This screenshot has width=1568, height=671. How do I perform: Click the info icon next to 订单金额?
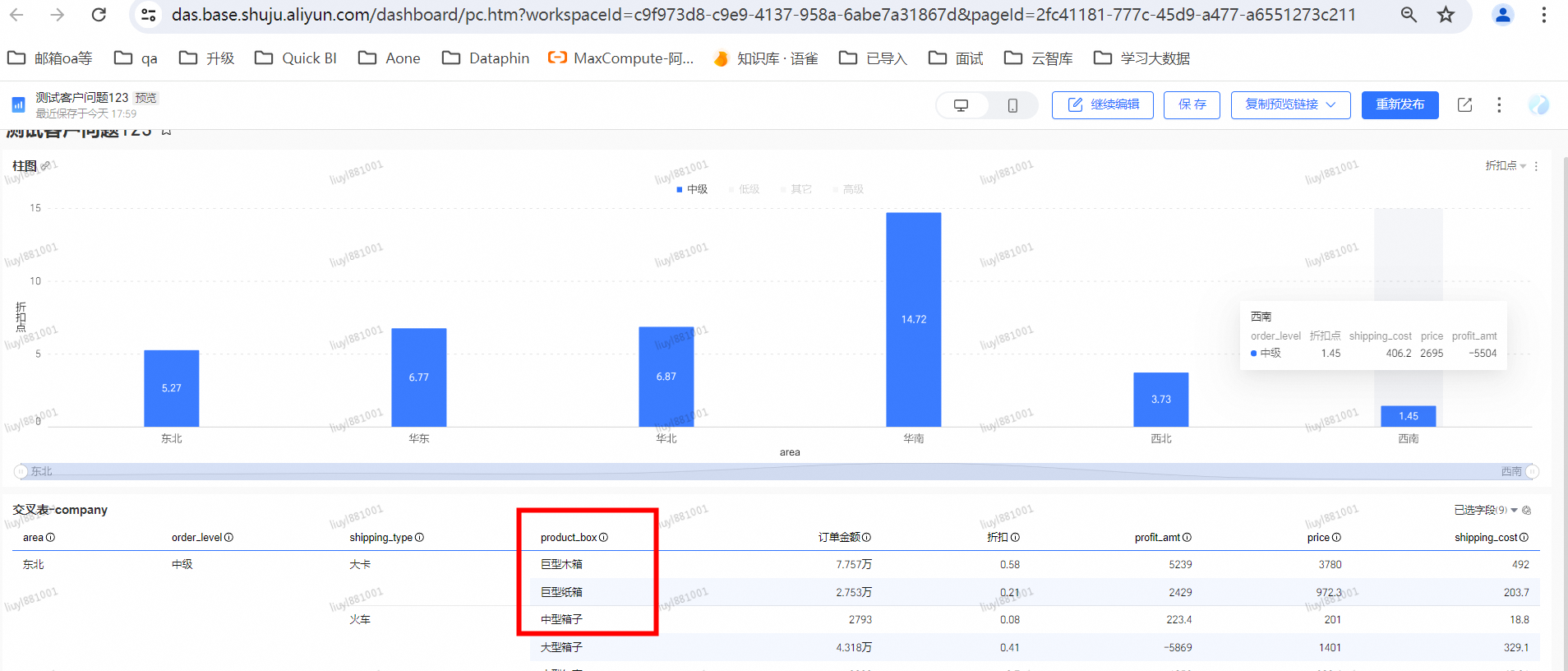tap(866, 538)
